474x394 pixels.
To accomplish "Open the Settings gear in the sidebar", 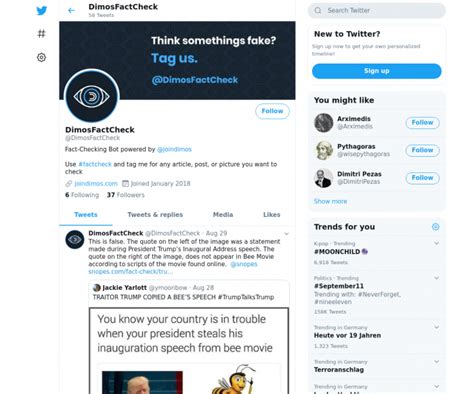I will coord(41,57).
